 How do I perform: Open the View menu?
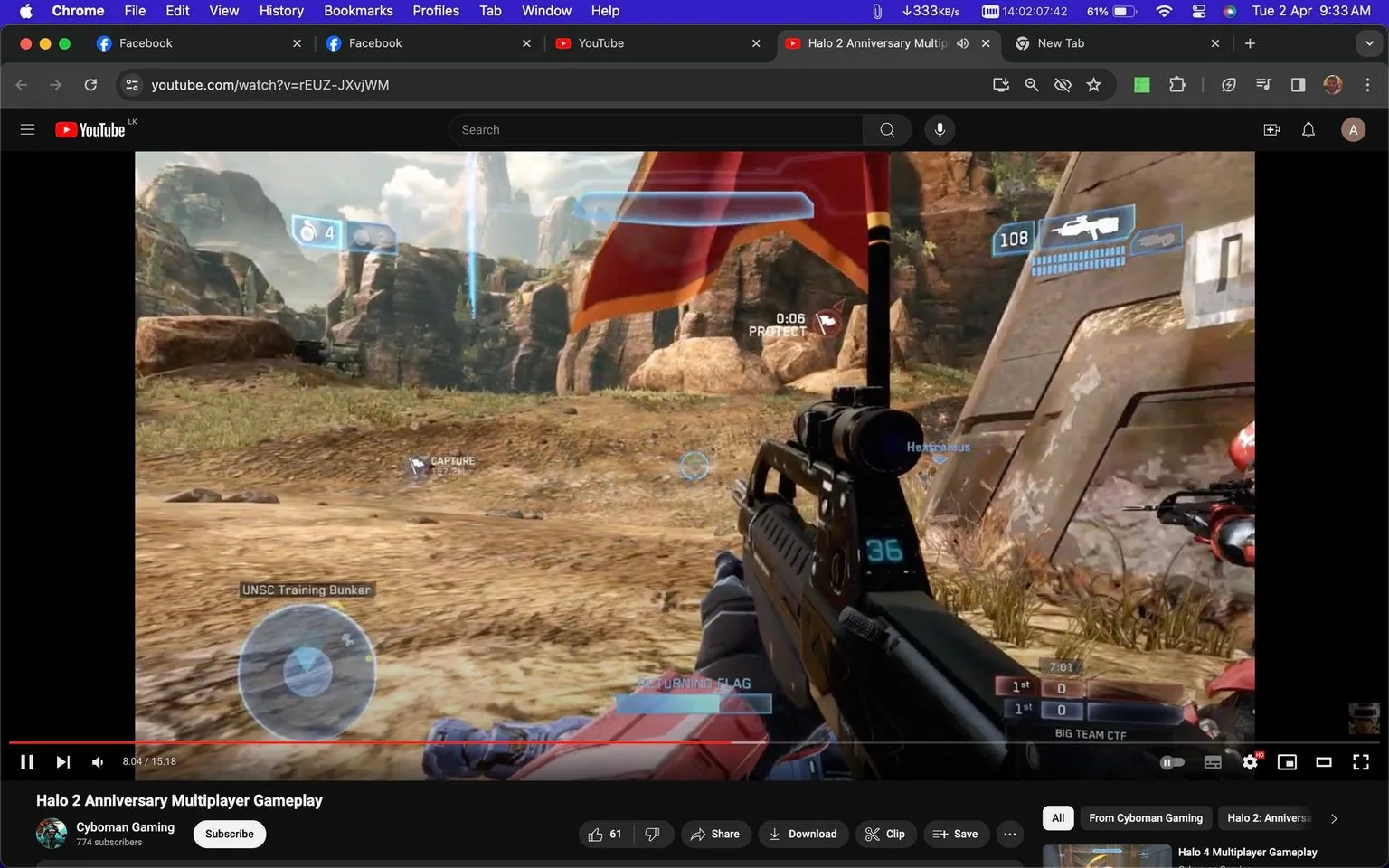point(223,11)
